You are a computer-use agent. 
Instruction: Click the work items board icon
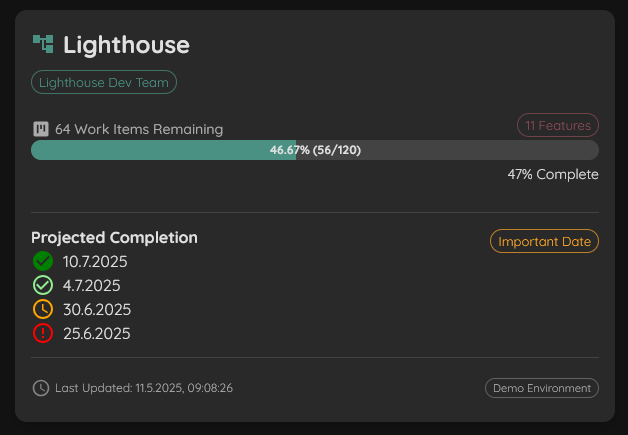41,129
